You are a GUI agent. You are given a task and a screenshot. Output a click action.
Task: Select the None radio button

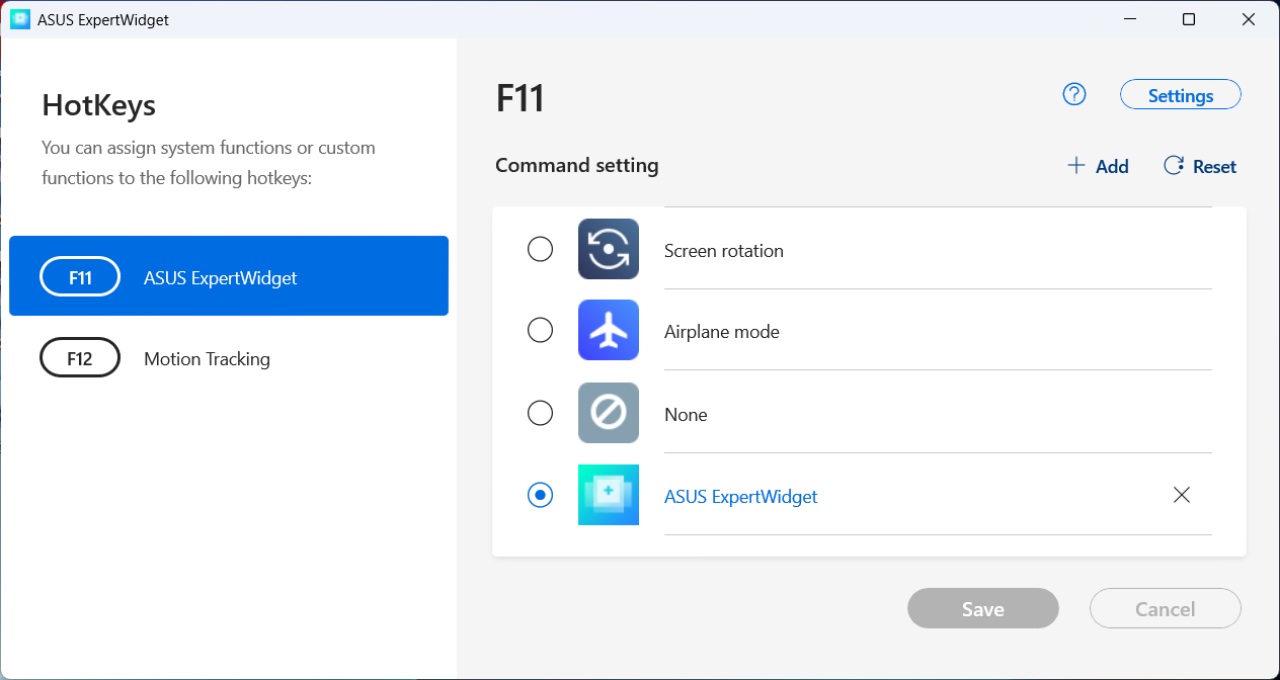coord(540,413)
